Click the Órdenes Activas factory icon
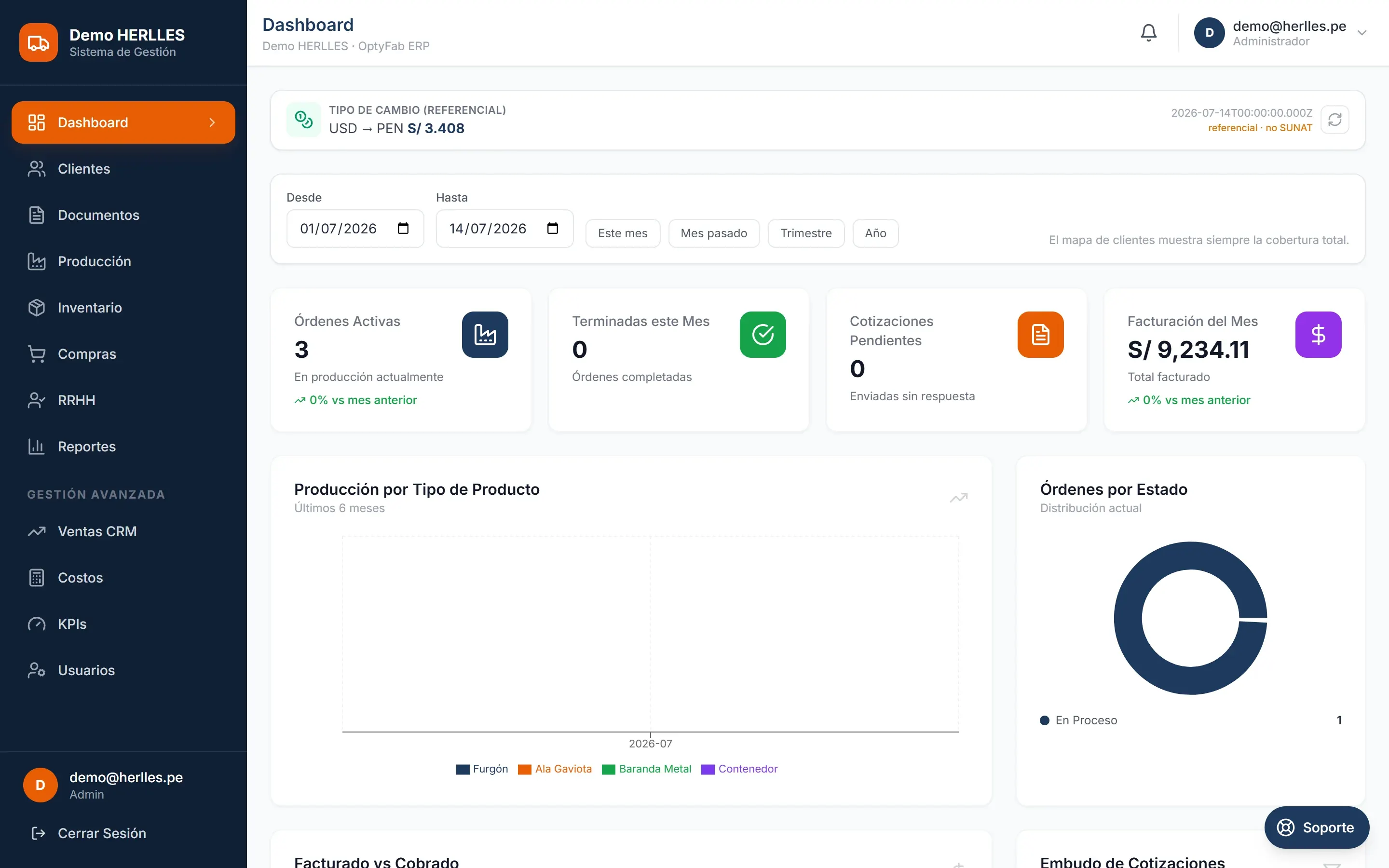 [485, 335]
